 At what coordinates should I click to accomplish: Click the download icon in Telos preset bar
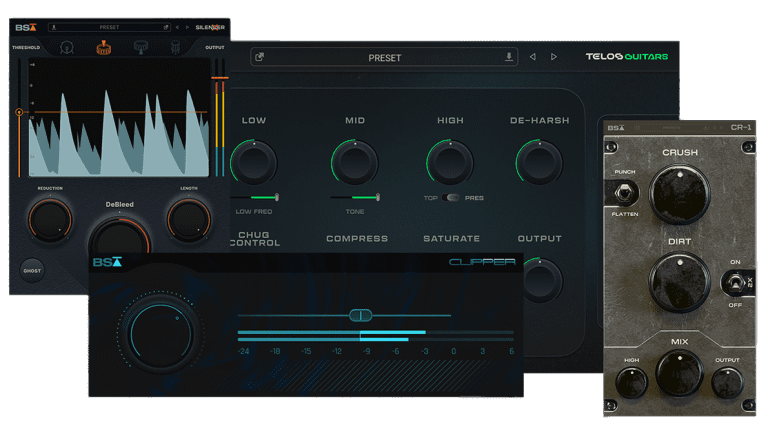509,57
